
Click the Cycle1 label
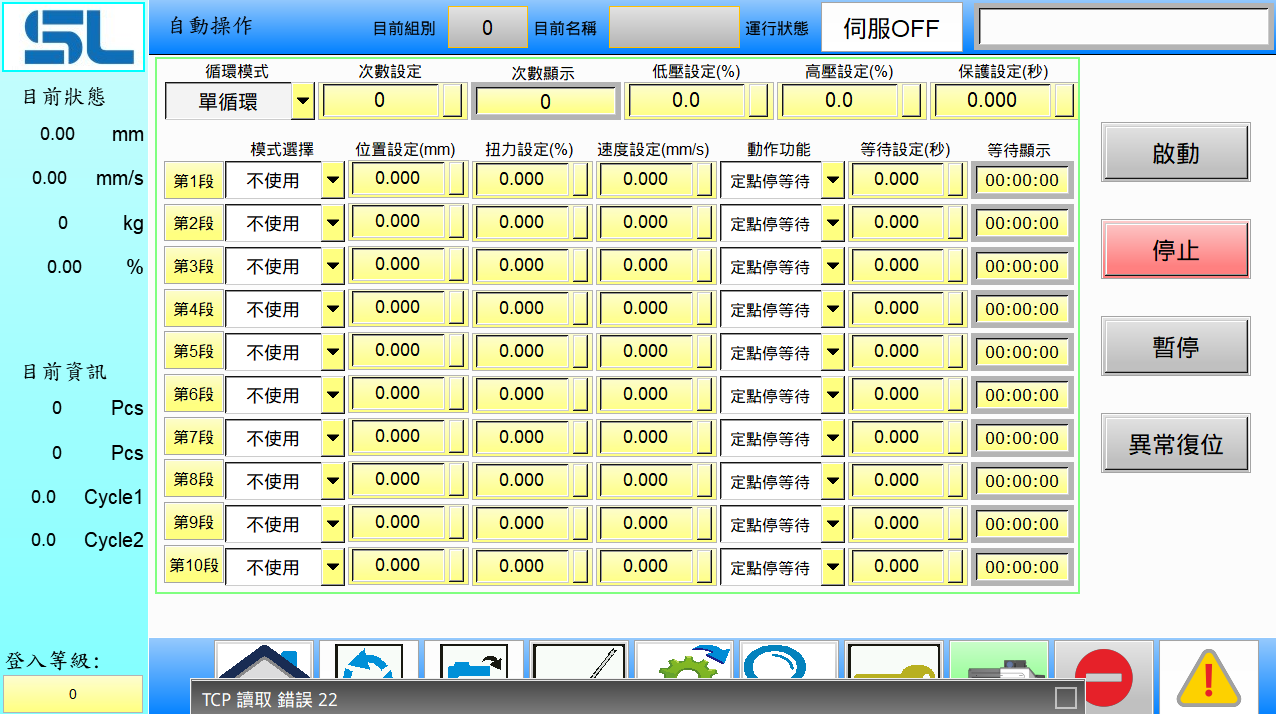coord(114,497)
